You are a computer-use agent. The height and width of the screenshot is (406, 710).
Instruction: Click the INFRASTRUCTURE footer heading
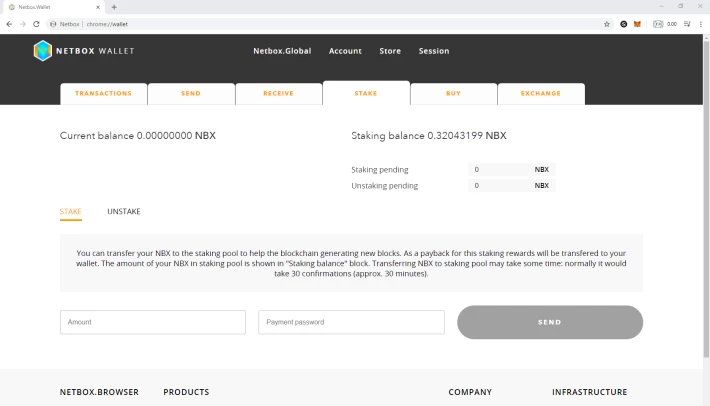(x=590, y=392)
